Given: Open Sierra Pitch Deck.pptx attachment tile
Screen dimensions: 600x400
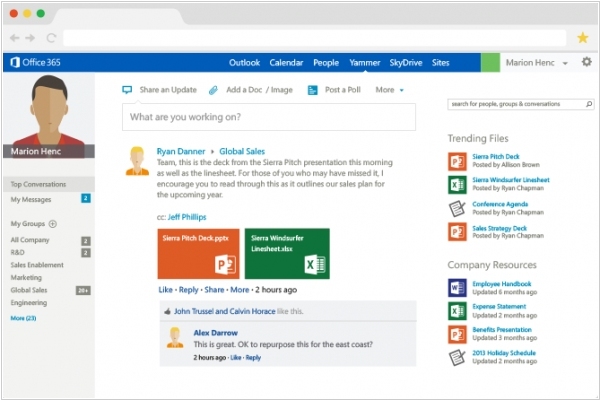Looking at the screenshot, I should [199, 254].
